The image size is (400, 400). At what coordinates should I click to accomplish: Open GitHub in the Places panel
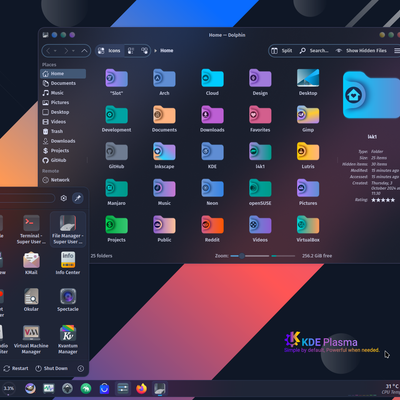63,161
